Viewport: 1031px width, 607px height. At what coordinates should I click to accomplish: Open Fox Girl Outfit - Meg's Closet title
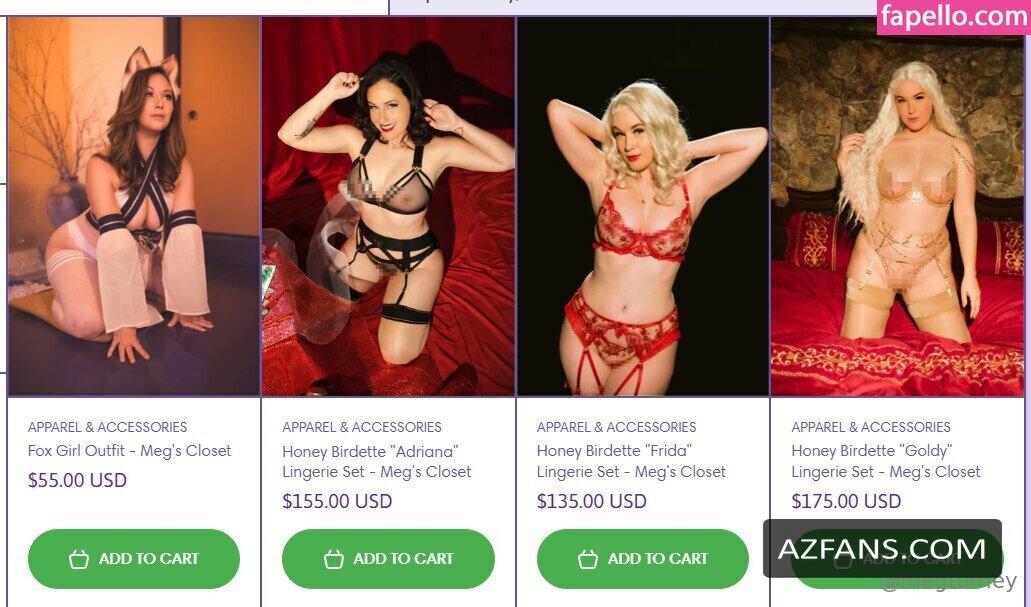point(130,450)
